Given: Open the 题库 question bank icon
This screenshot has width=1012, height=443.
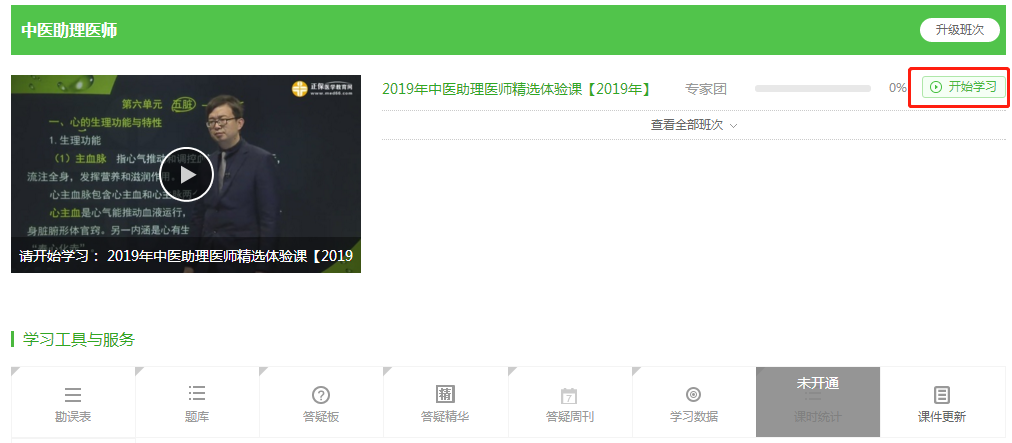Looking at the screenshot, I should 197,394.
